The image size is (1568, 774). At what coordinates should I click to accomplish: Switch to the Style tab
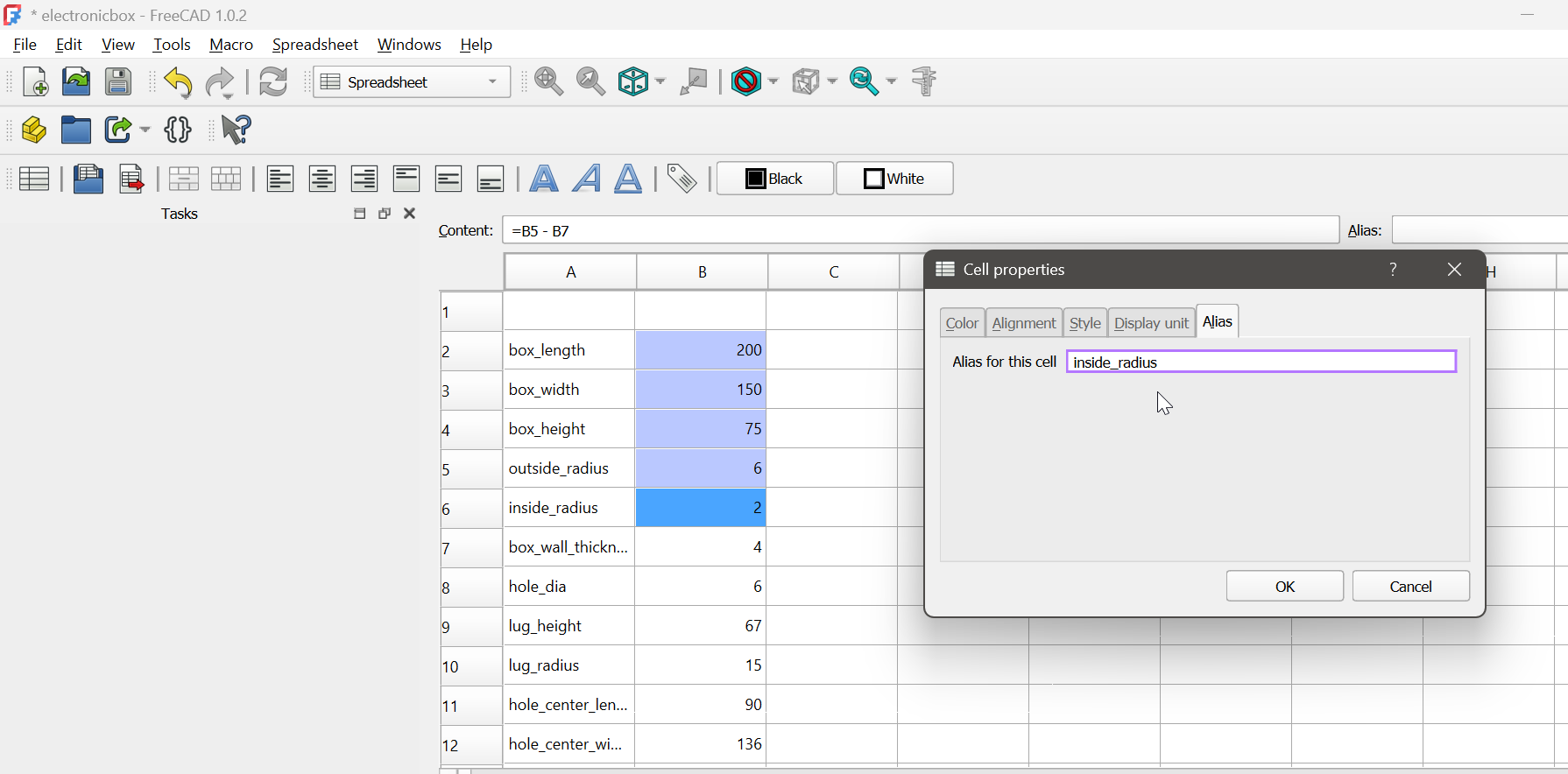pyautogui.click(x=1085, y=323)
